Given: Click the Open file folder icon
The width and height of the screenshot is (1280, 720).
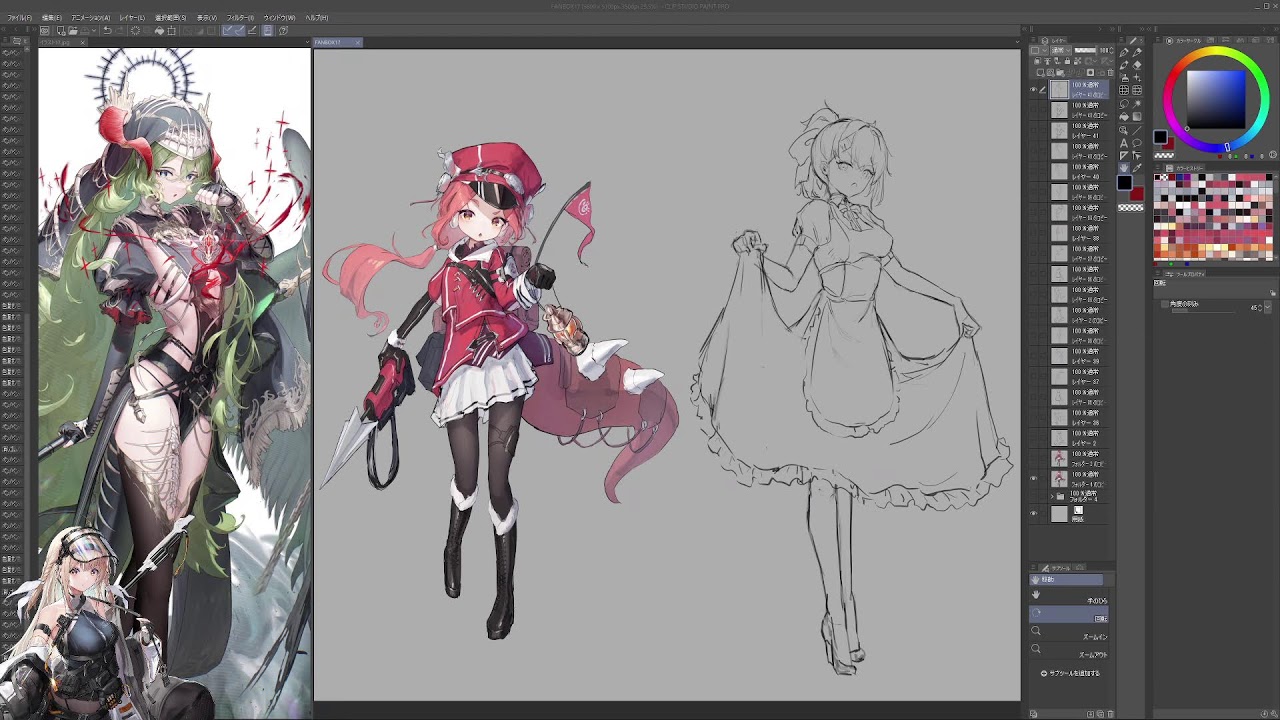Looking at the screenshot, I should [x=73, y=30].
